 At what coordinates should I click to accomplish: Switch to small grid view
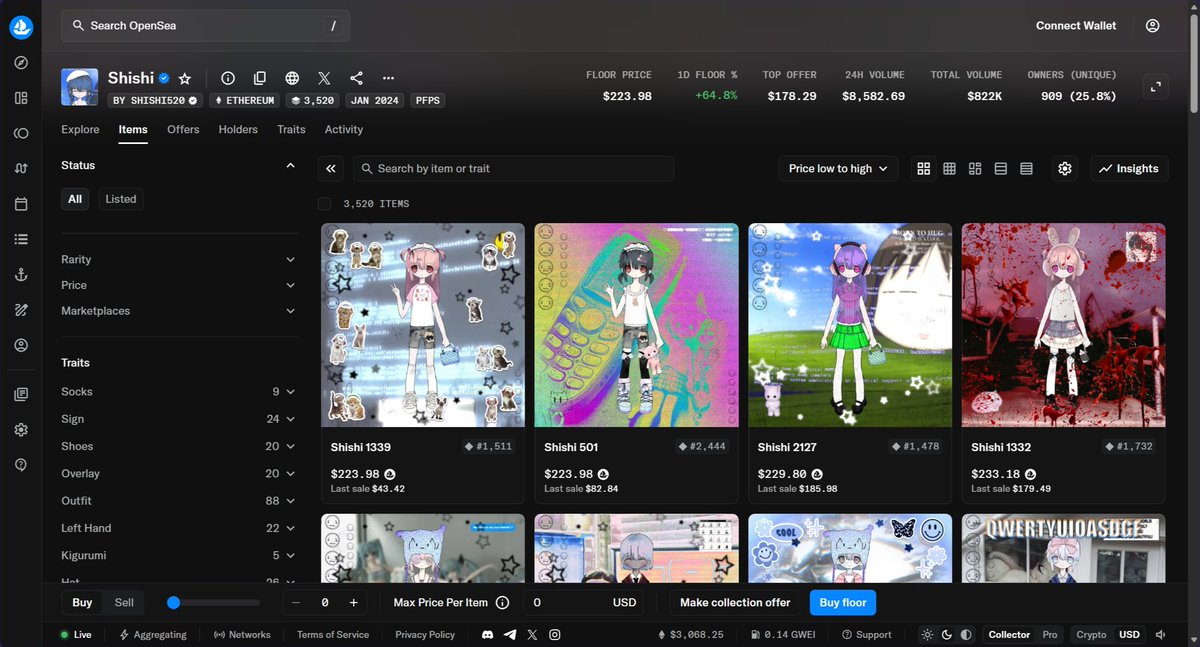(950, 169)
